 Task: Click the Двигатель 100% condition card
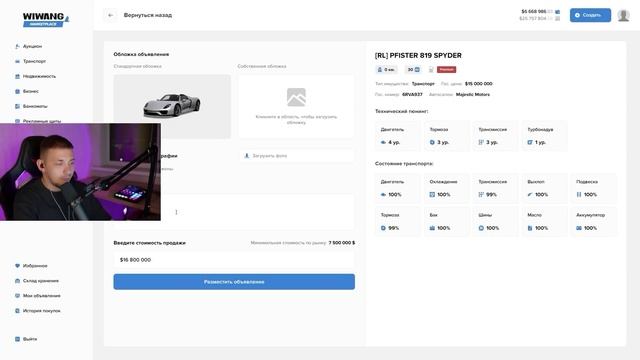coord(397,188)
